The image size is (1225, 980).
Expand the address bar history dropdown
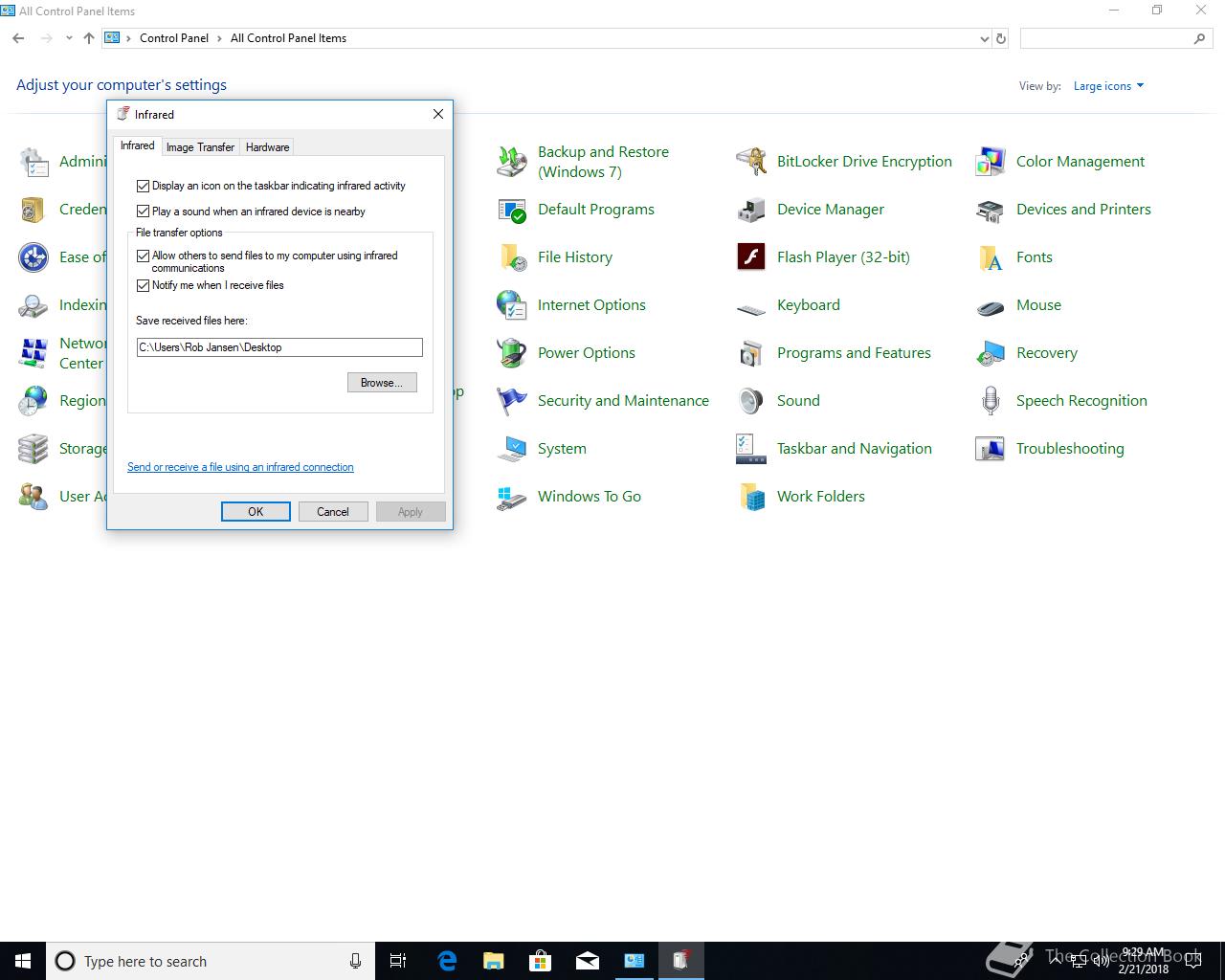coord(984,38)
